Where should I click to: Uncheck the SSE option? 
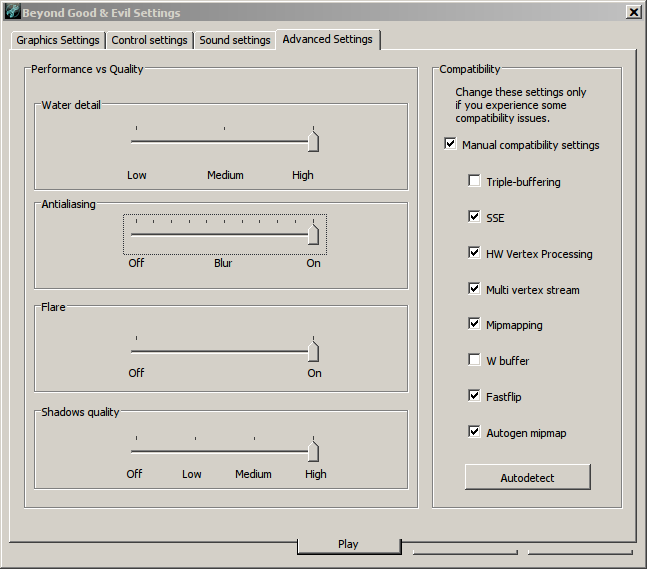(x=475, y=217)
